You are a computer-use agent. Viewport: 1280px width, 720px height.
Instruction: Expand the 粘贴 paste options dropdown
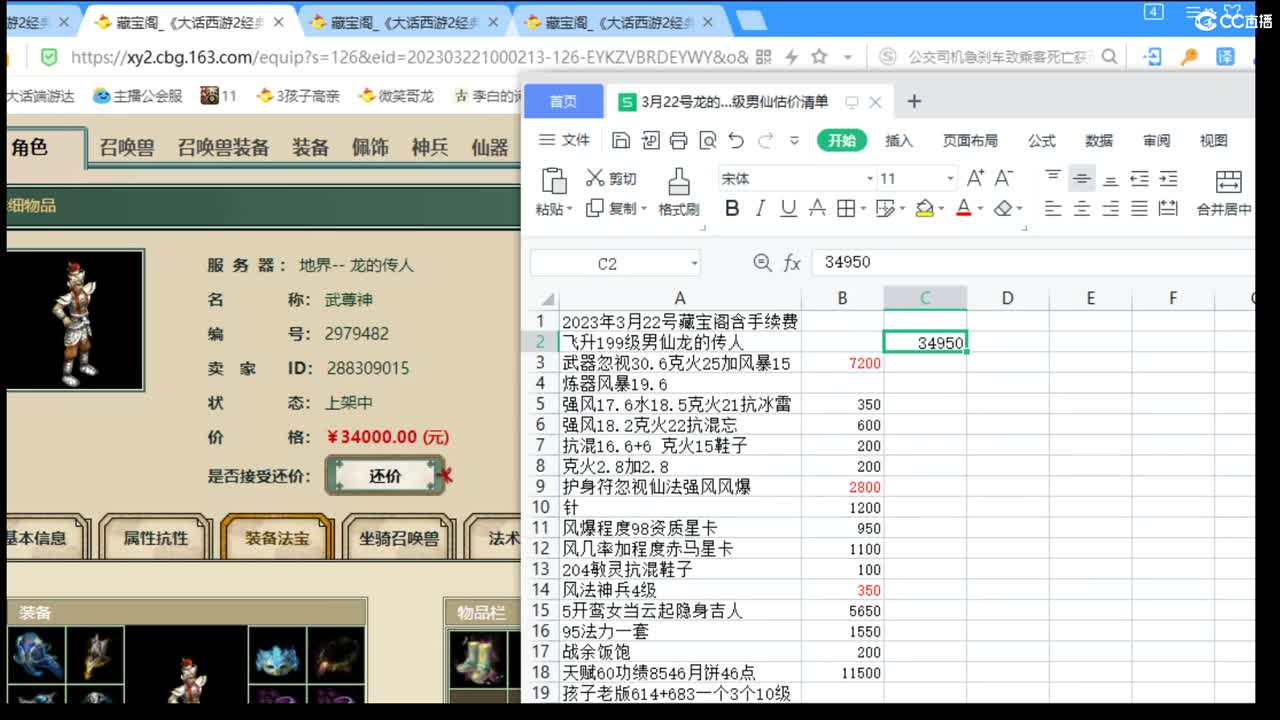[x=569, y=210]
